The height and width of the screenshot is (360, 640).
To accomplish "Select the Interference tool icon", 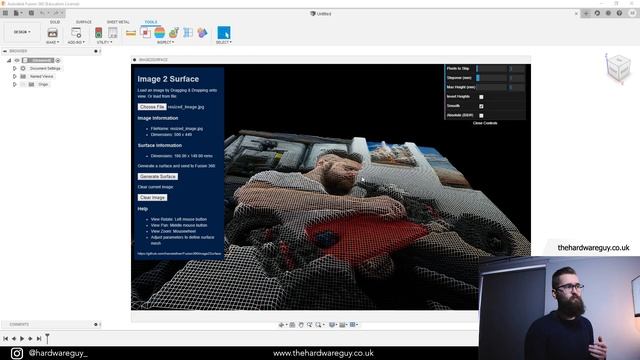I will click(145, 33).
